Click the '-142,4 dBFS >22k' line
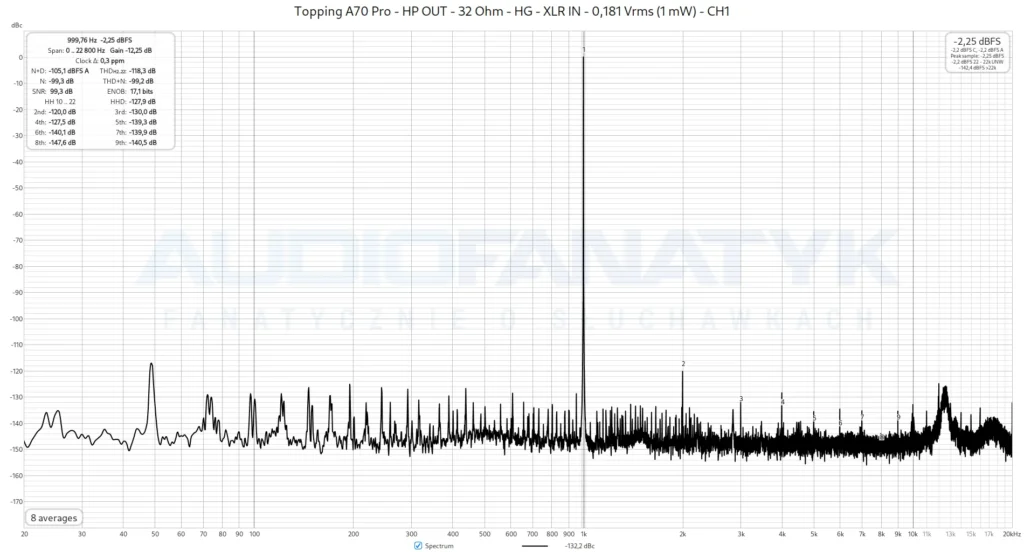This screenshot has height=552, width=1024. coord(977,67)
